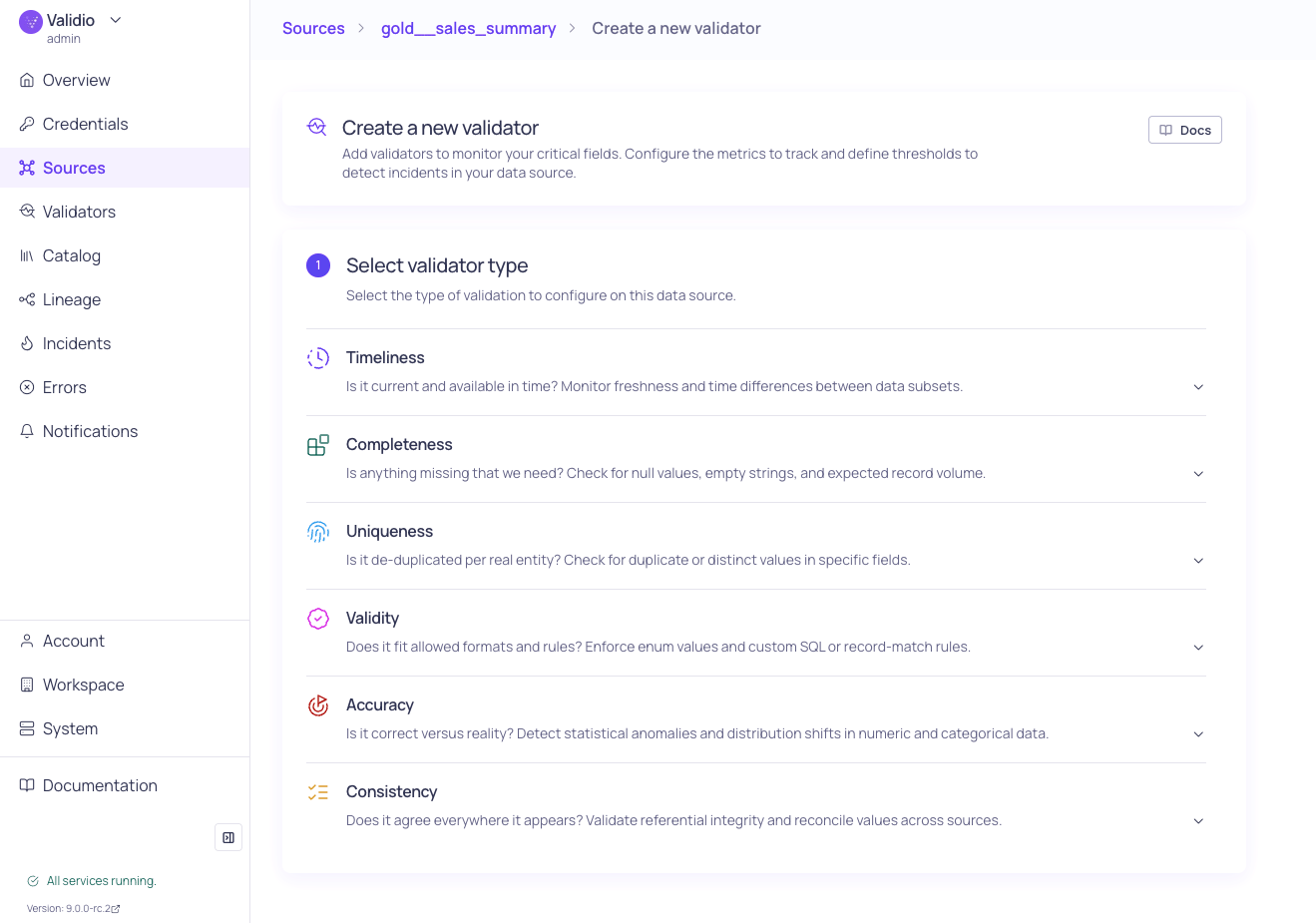Screen dimensions: 1316x923
Task: Click the Validity badge check icon
Action: coord(318,619)
